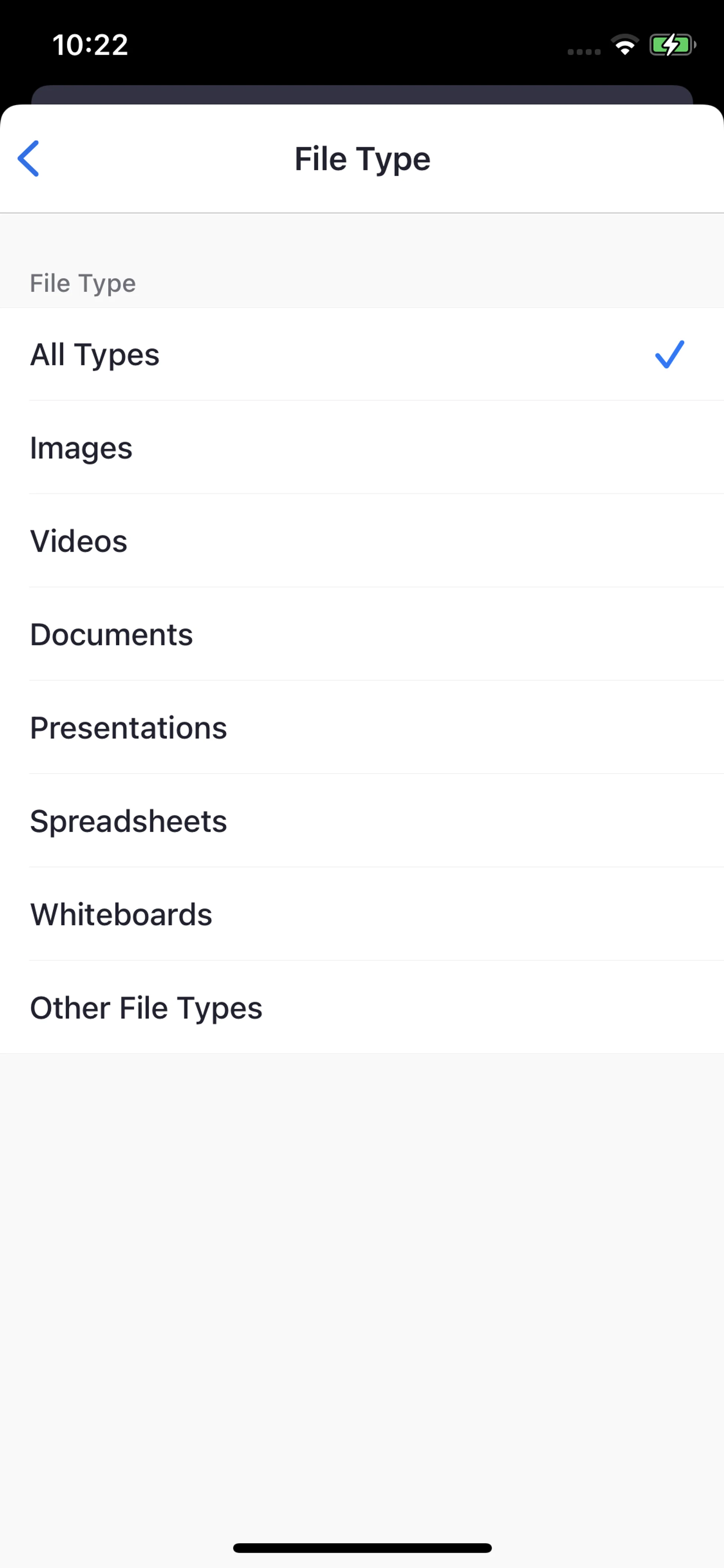Viewport: 724px width, 1568px height.
Task: Select the Whiteboards filter
Action: 121,914
